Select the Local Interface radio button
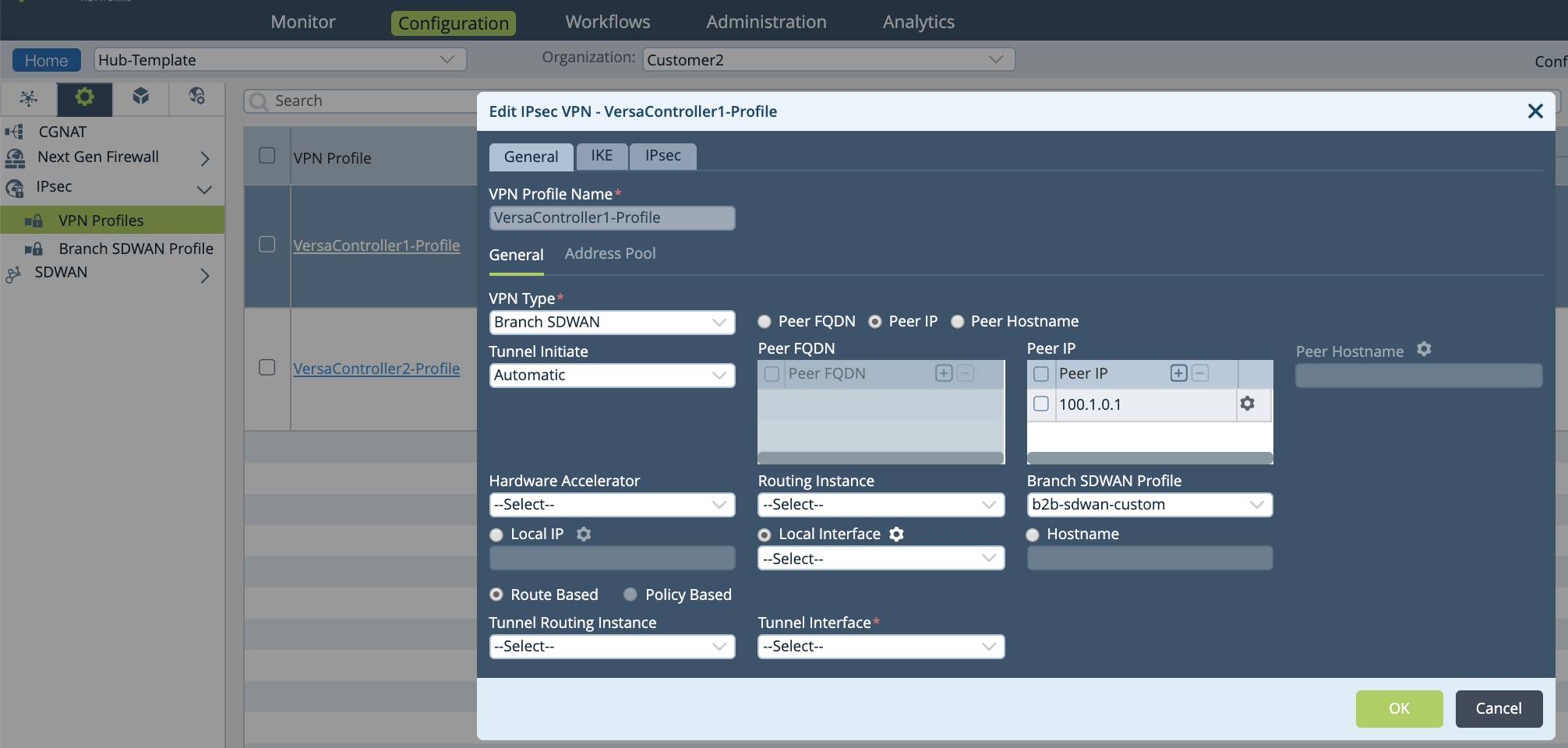1568x748 pixels. point(765,535)
